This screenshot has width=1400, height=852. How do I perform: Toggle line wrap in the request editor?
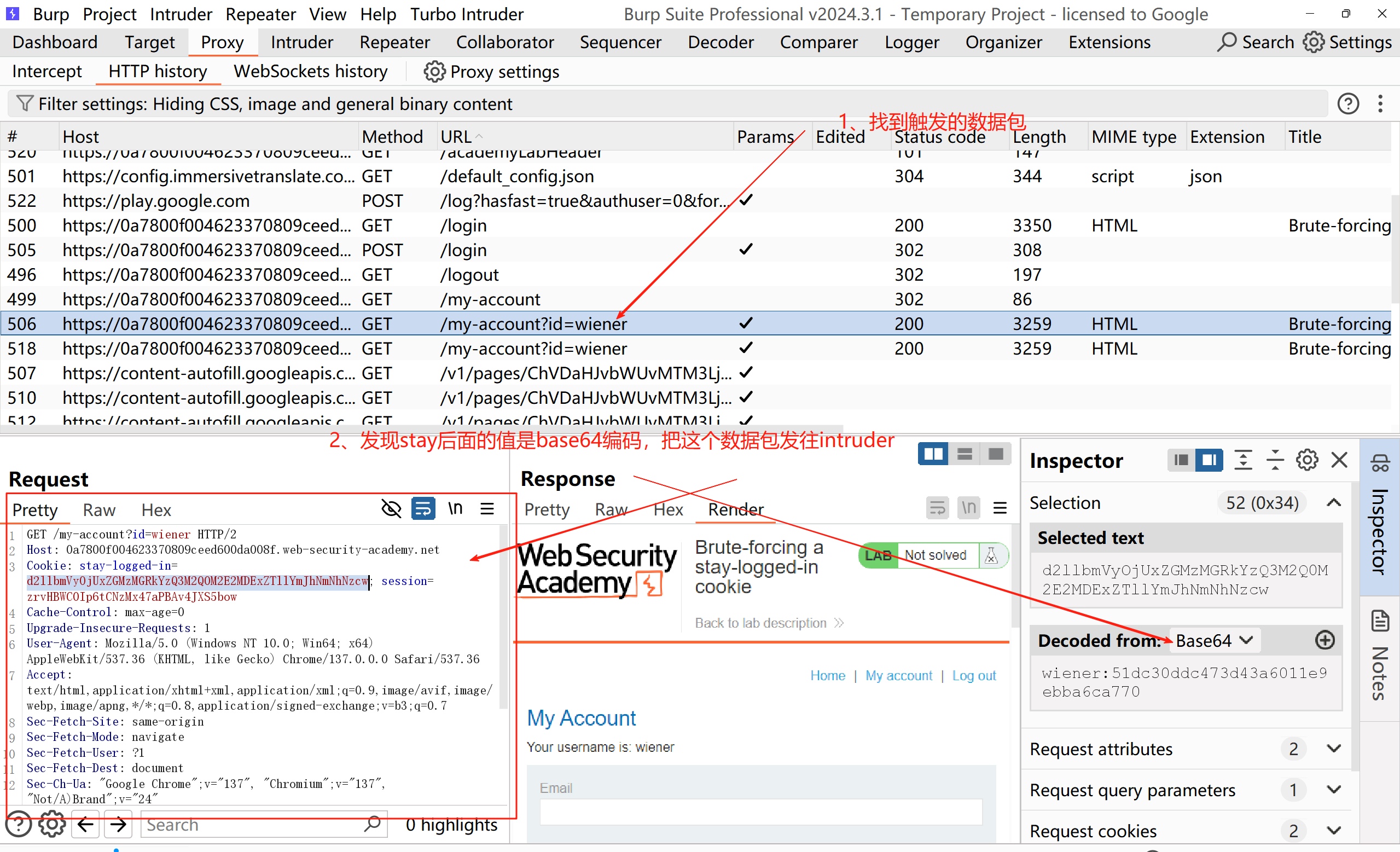pos(423,508)
